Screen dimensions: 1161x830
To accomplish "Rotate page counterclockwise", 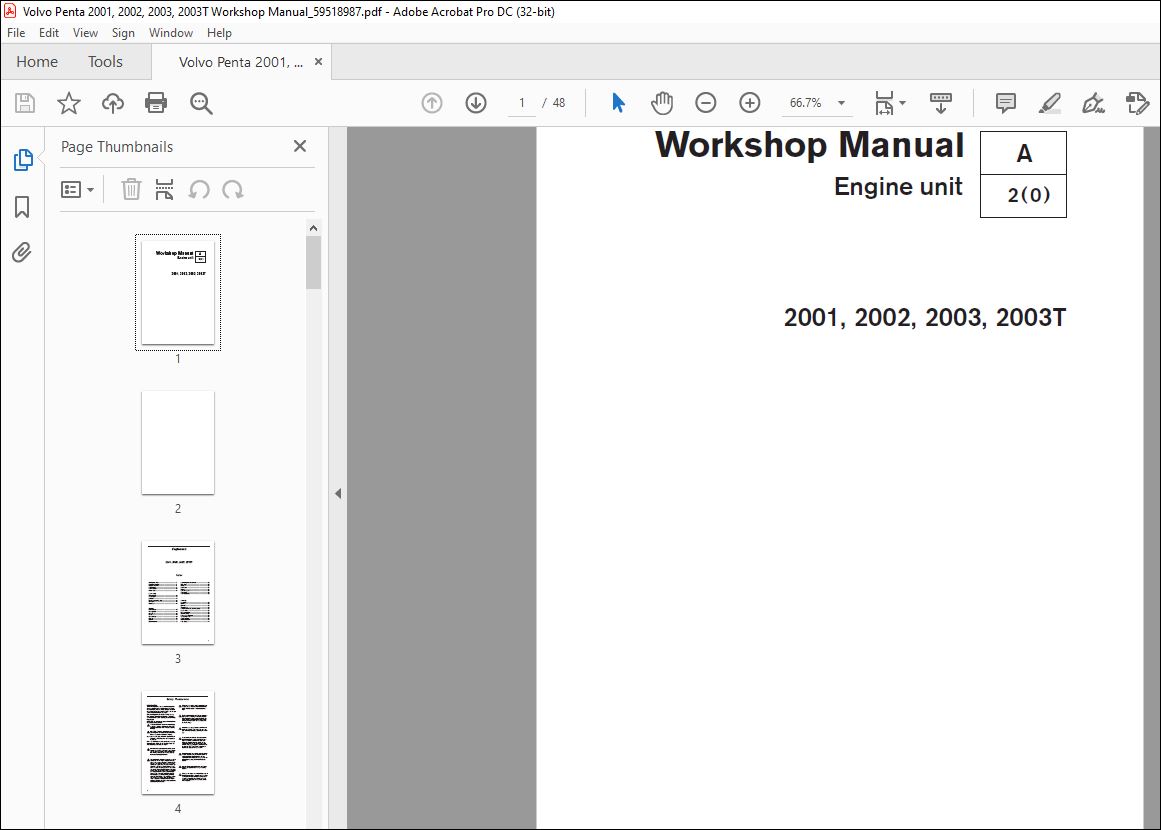I will coord(198,190).
